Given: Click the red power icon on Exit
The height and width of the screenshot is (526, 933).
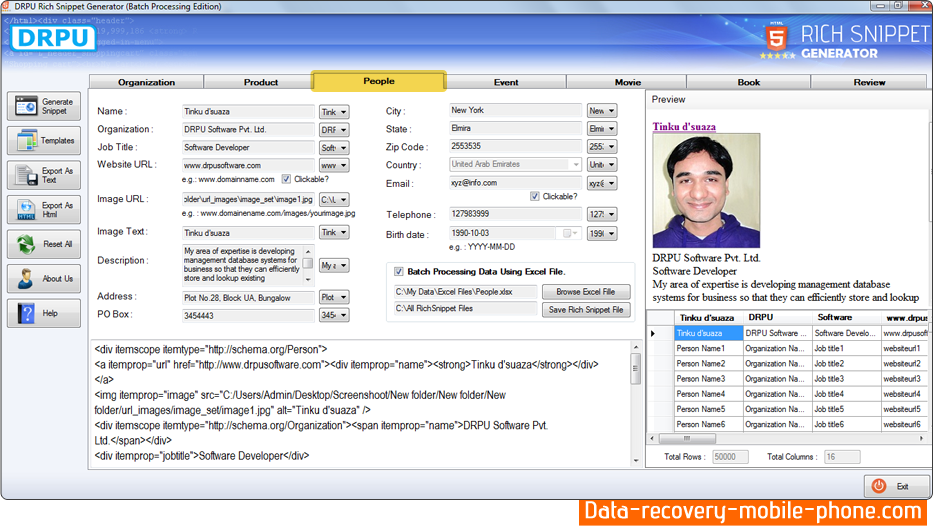Looking at the screenshot, I should coord(879,486).
